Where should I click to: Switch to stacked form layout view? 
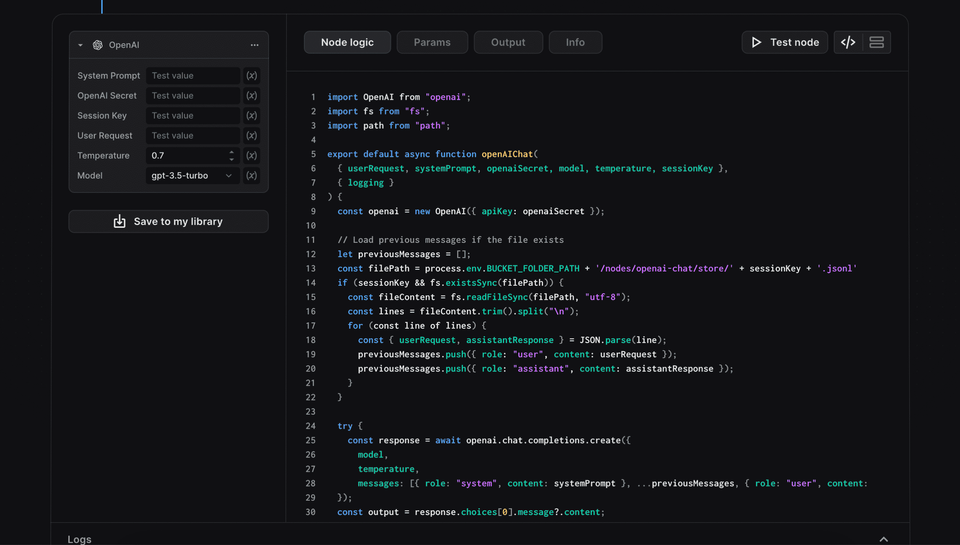(876, 42)
